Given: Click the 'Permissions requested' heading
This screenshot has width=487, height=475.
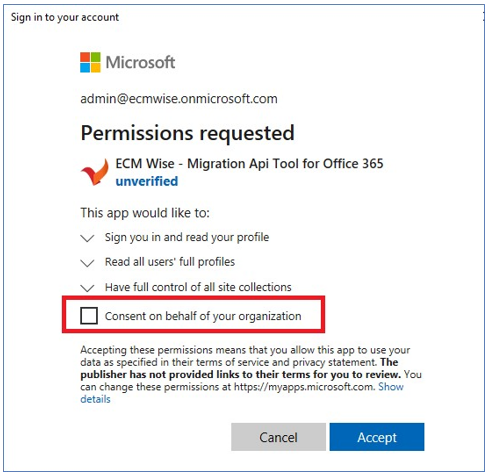Looking at the screenshot, I should click(188, 133).
